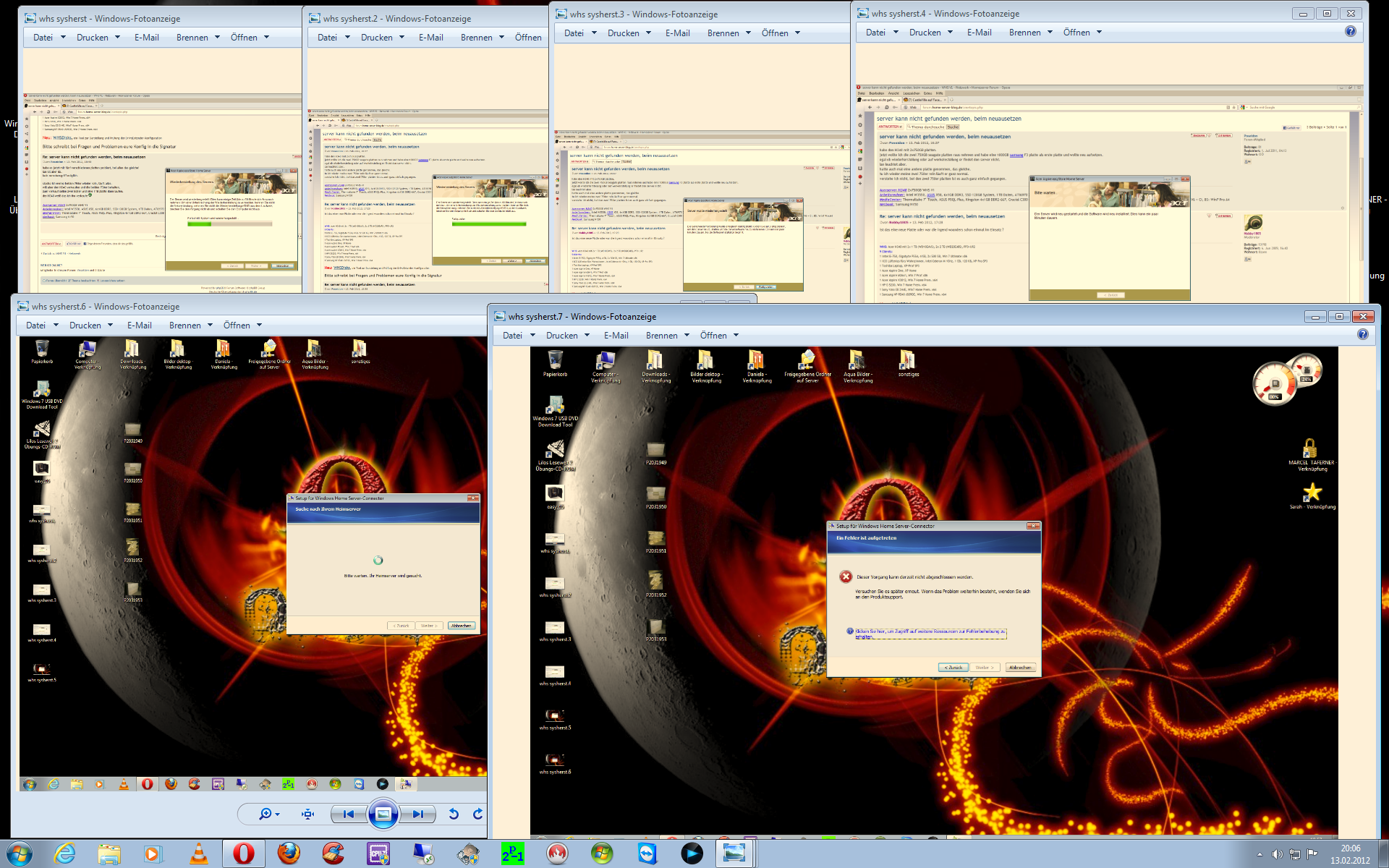Launch TeamViewer from the taskbar
Screen dimensions: 1389x868
pos(647,854)
